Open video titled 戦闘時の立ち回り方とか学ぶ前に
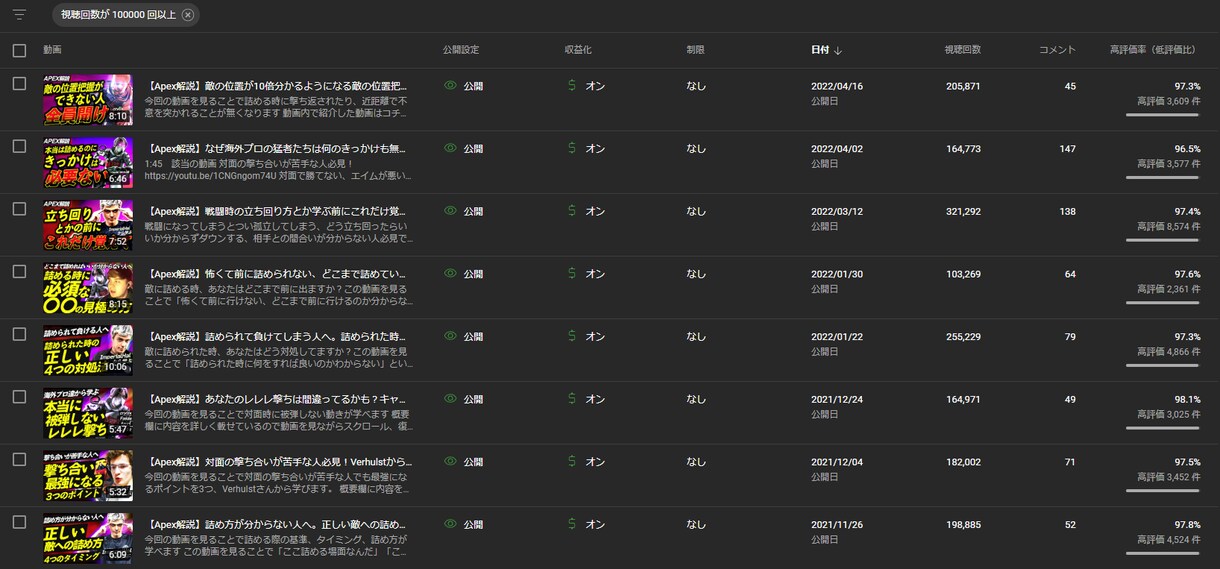1220x569 pixels. (x=277, y=211)
